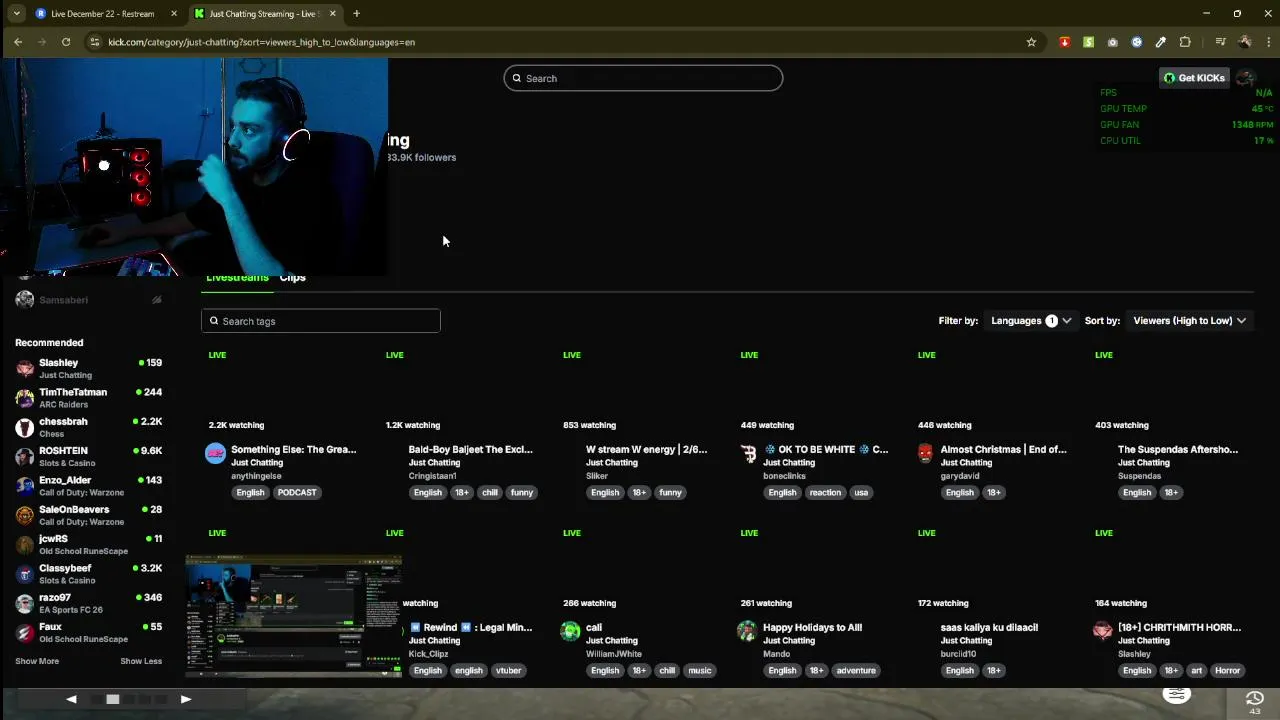Select the reaction tag
1280x720 pixels.
pyautogui.click(x=825, y=492)
